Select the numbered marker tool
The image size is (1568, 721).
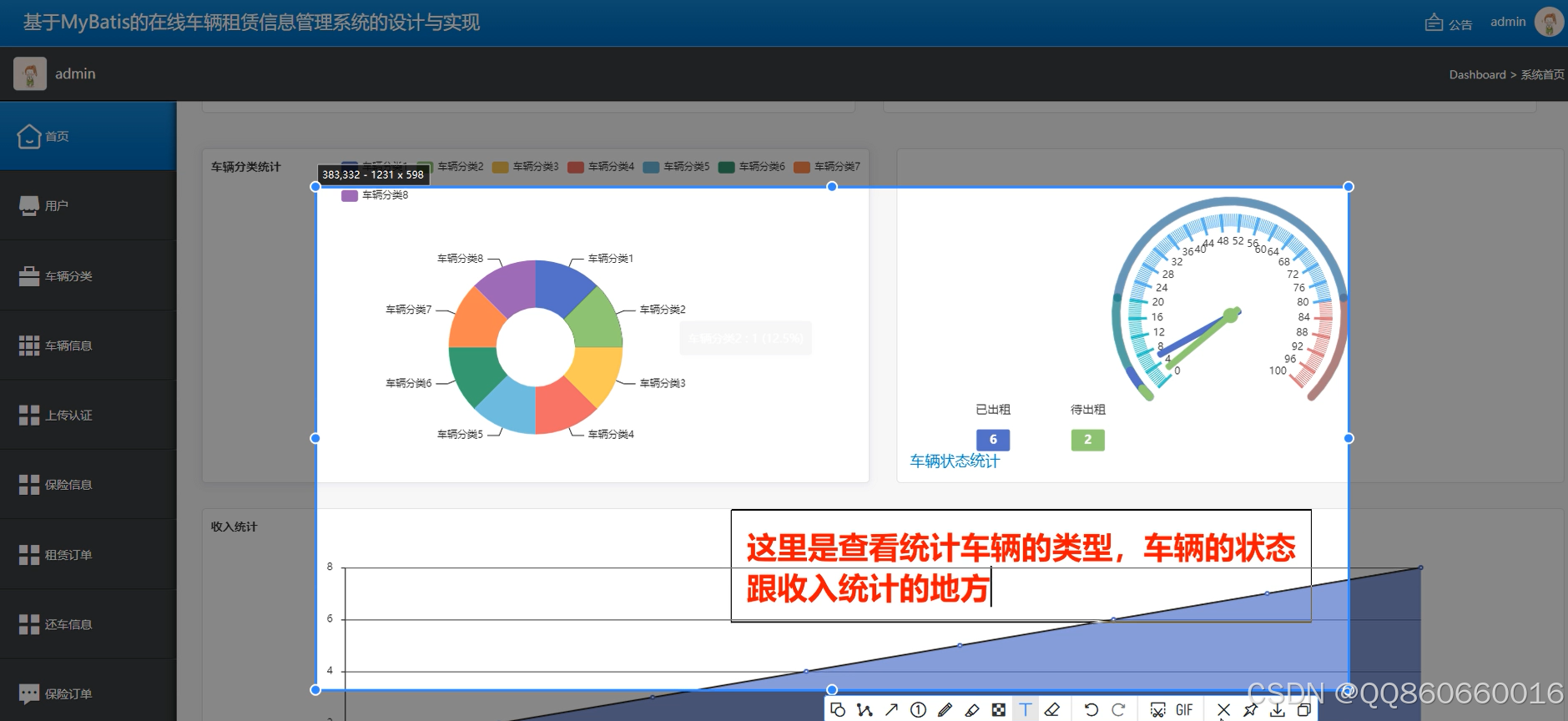point(918,709)
